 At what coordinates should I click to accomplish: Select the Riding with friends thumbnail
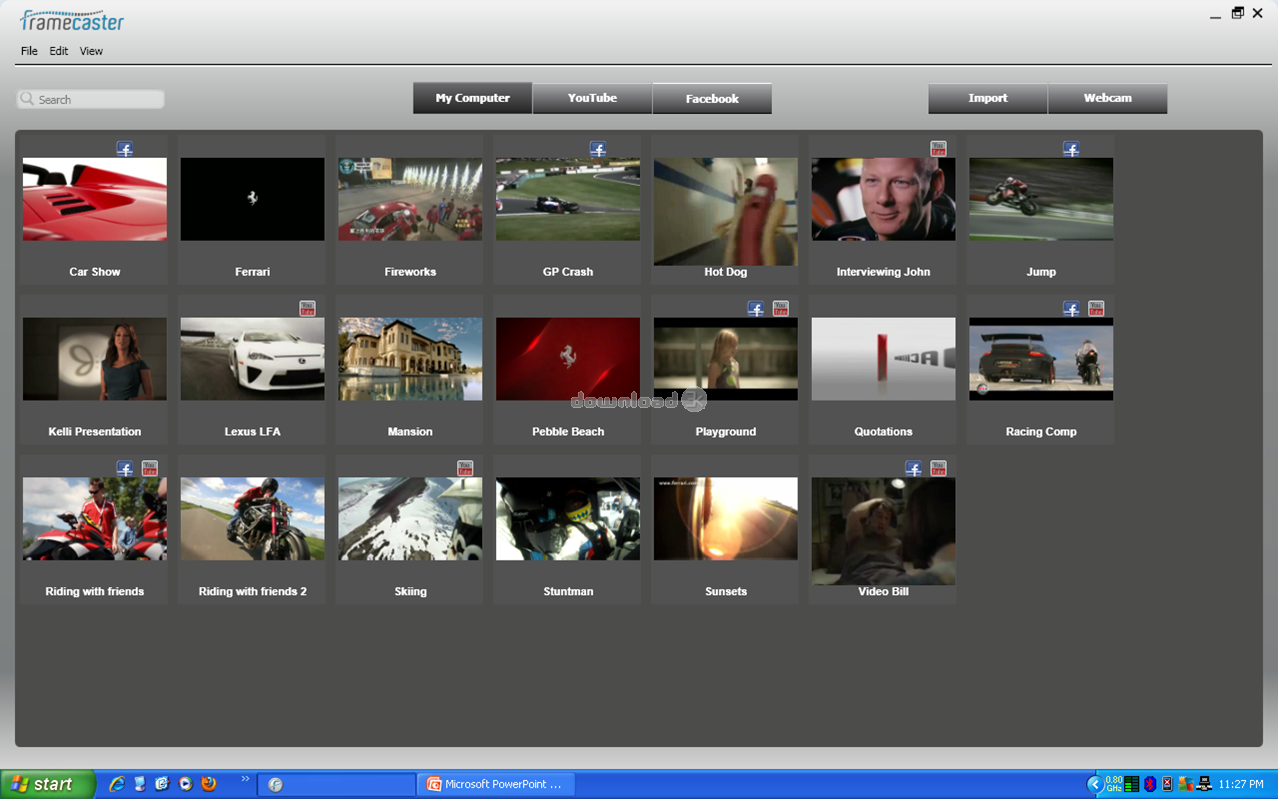[95, 519]
